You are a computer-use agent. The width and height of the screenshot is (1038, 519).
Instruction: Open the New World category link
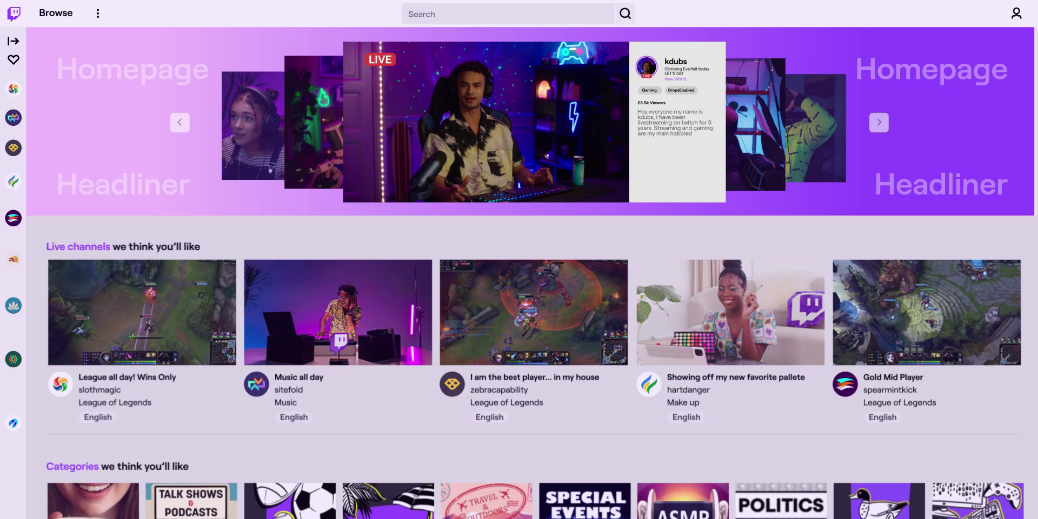(676, 78)
